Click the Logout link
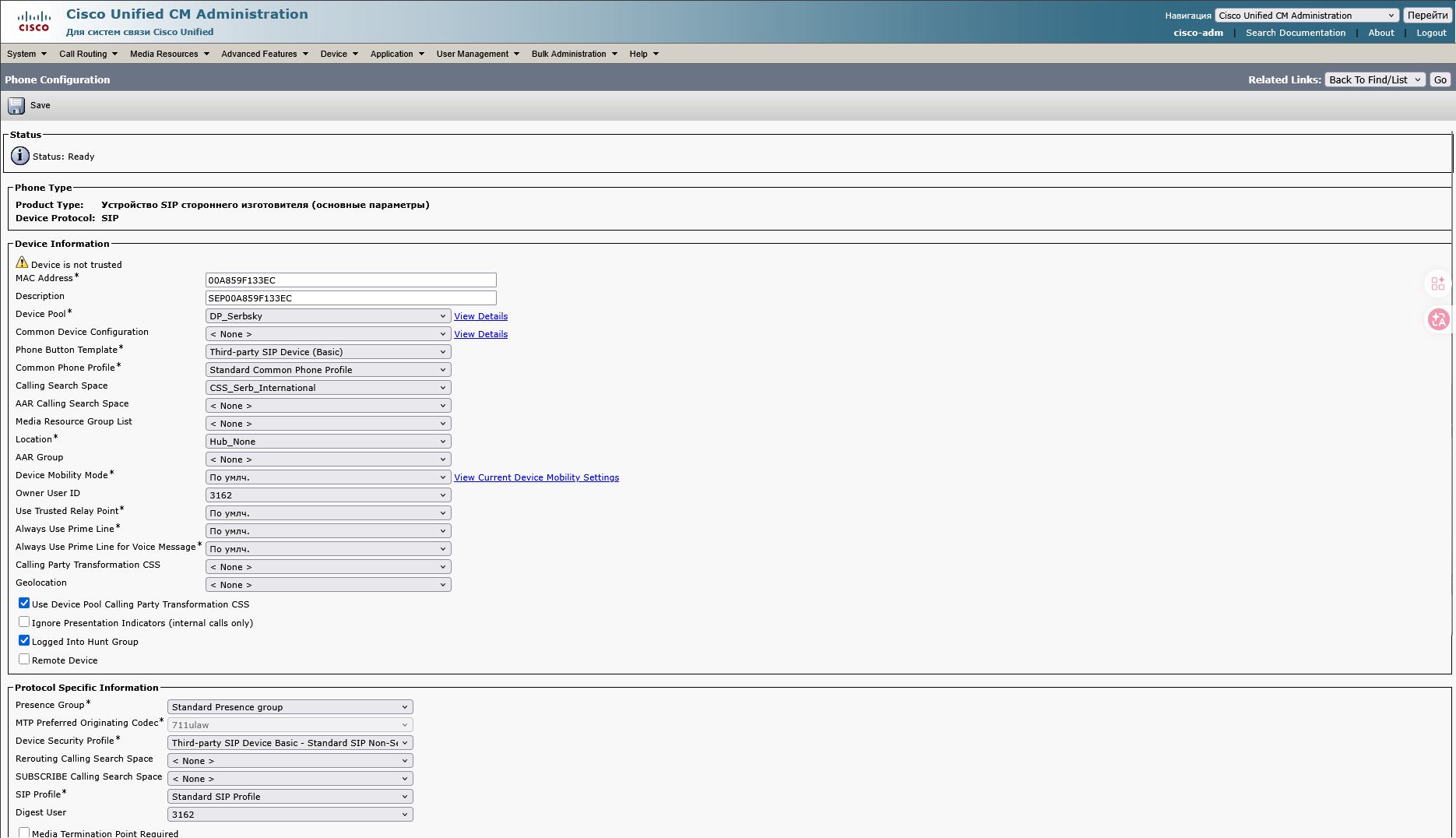Viewport: 1456px width, 838px height. pyautogui.click(x=1430, y=33)
